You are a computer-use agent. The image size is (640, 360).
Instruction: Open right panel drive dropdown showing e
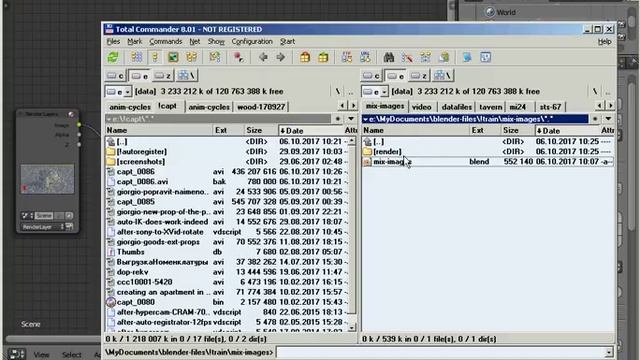(375, 91)
